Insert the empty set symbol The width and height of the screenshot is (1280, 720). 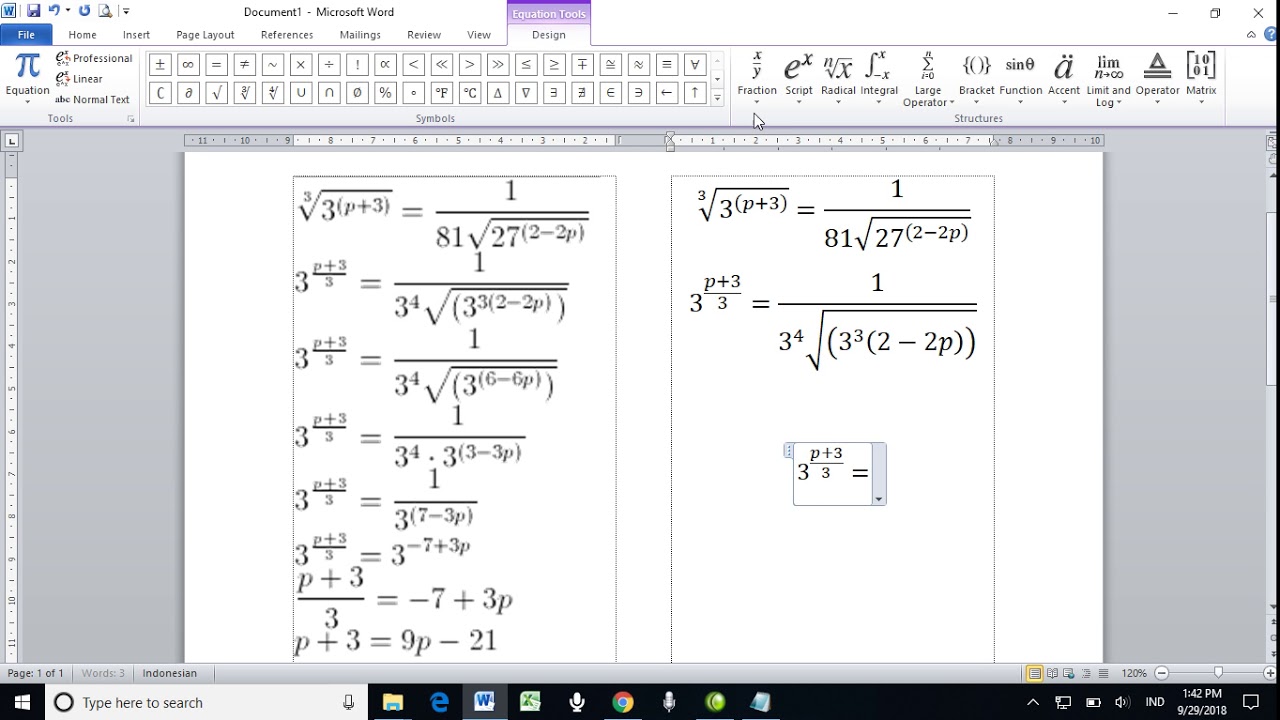tap(357, 93)
